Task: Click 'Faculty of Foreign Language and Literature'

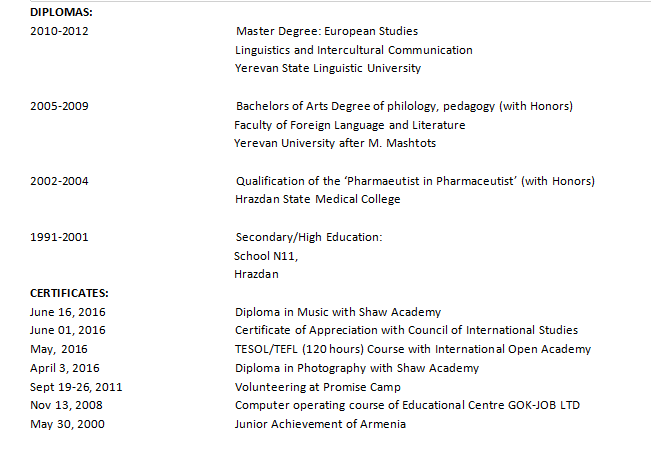Action: click(x=349, y=125)
